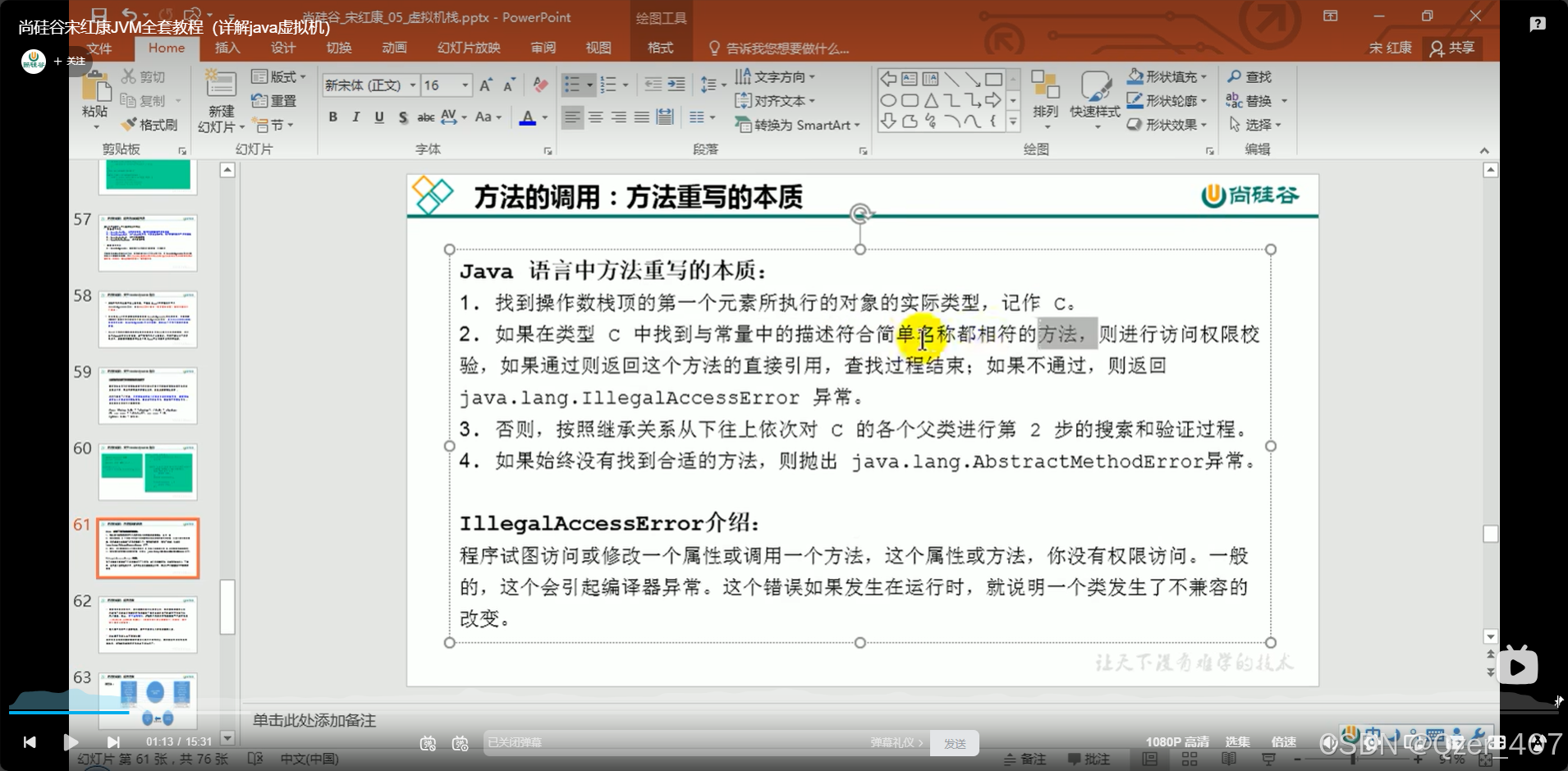Click the New Slide (新建幻灯片) icon
1568x771 pixels.
221,85
